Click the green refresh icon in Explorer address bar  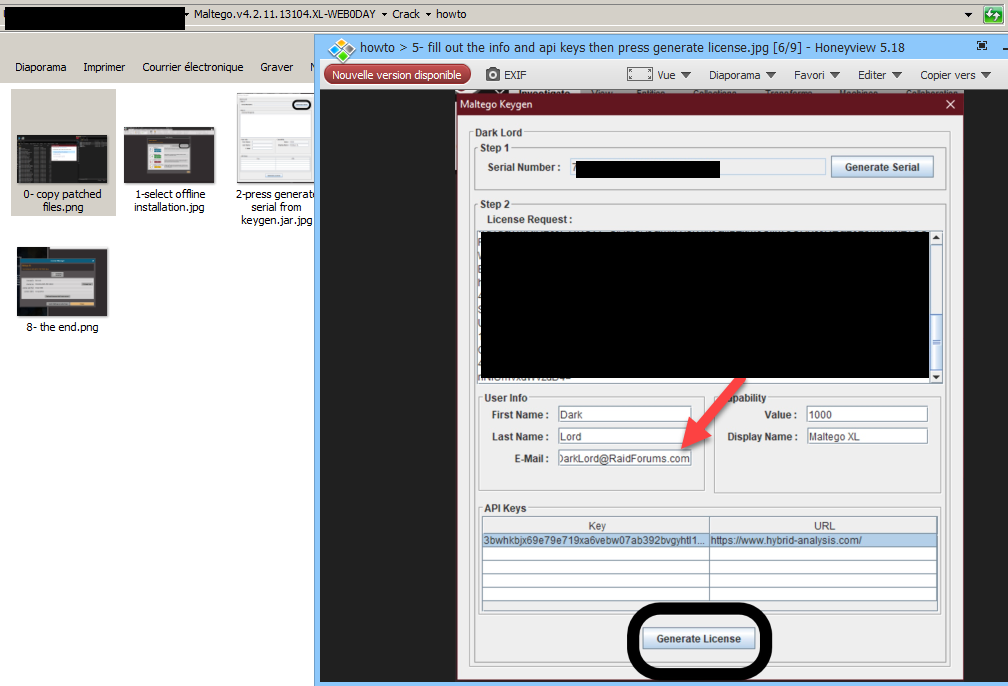993,14
